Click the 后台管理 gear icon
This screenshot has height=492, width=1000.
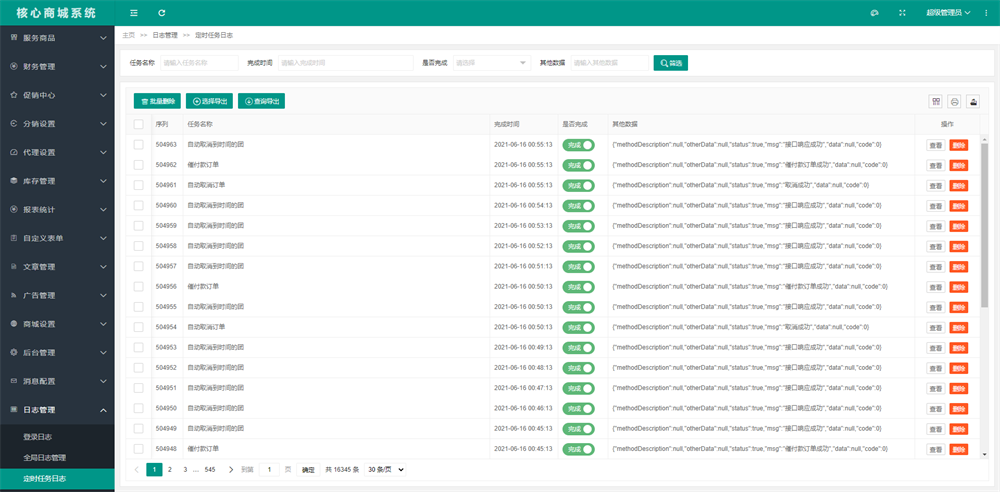tap(13, 352)
